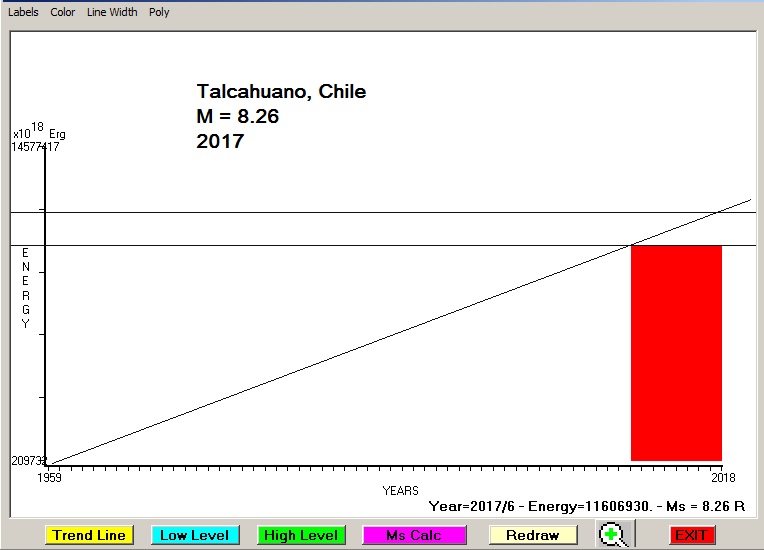Click the YEARS x-axis title
This screenshot has height=550, width=764.
[x=401, y=491]
